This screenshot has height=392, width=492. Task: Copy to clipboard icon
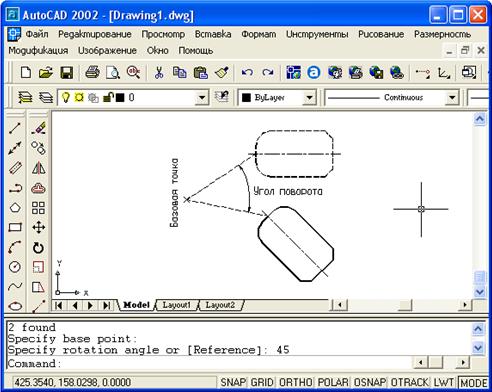coord(180,72)
